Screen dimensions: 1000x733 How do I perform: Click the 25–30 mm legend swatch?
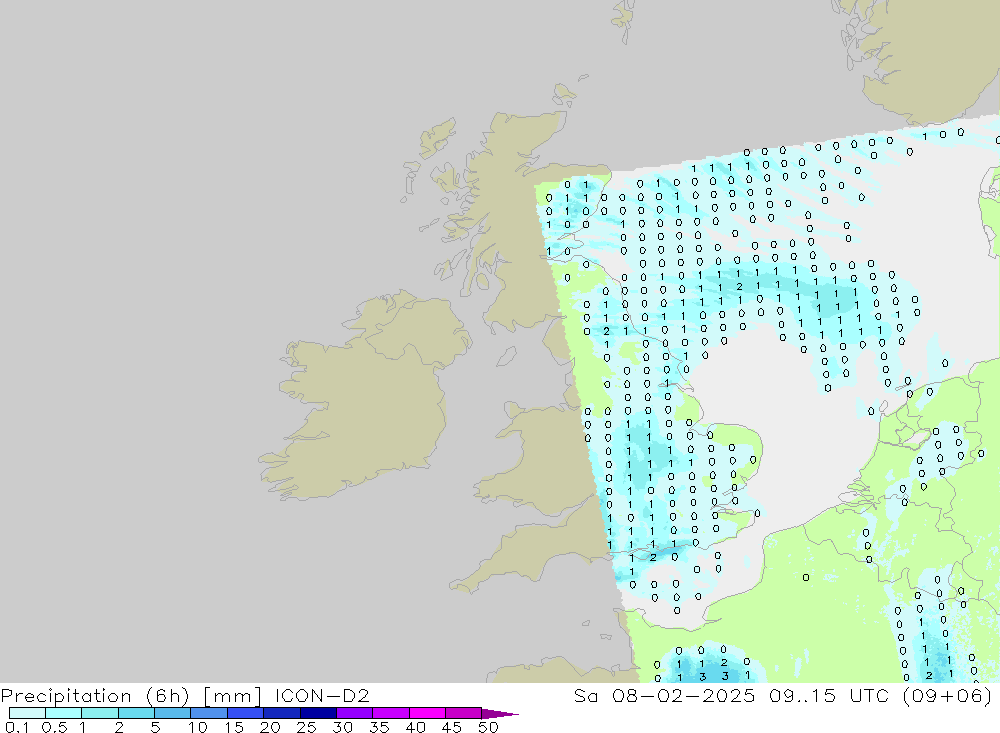318,713
